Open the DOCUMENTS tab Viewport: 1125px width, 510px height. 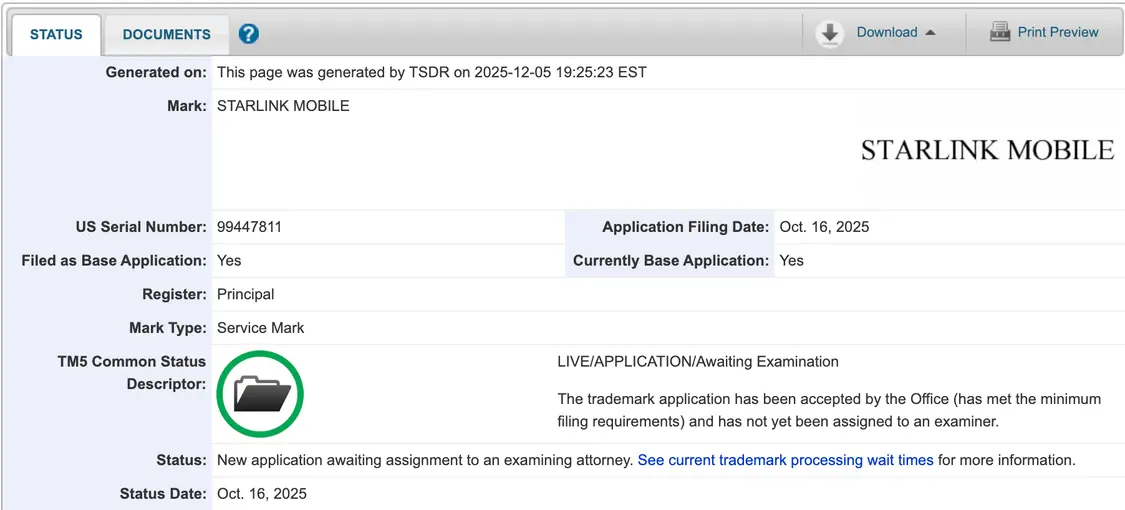click(166, 34)
